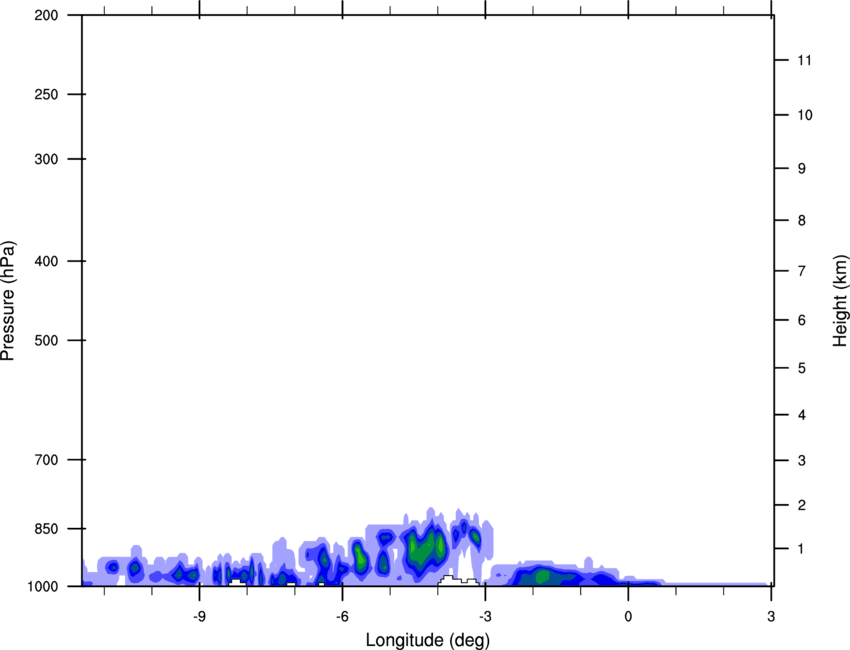Click the 1000 pressure tick label
850x650 pixels.
pos(43,587)
